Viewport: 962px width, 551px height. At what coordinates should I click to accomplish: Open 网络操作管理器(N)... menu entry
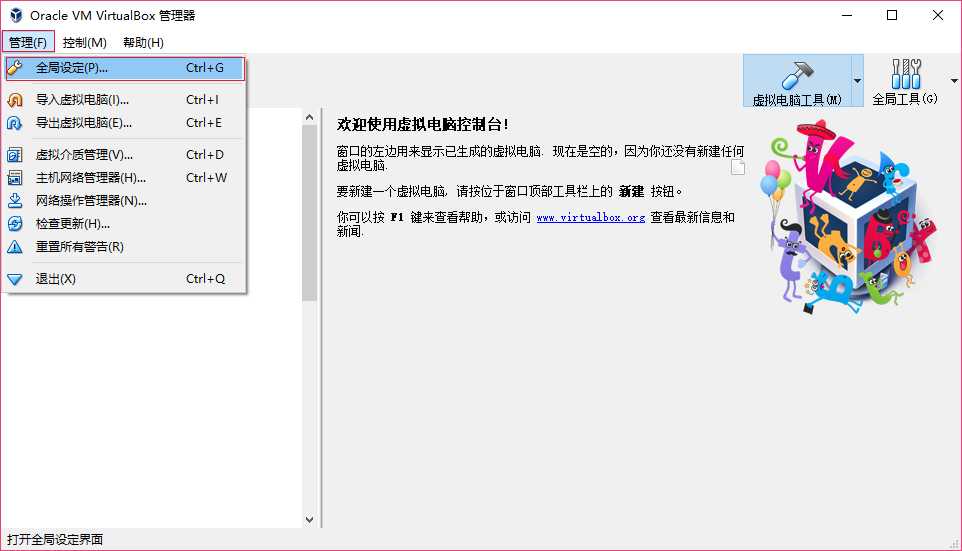coord(125,201)
